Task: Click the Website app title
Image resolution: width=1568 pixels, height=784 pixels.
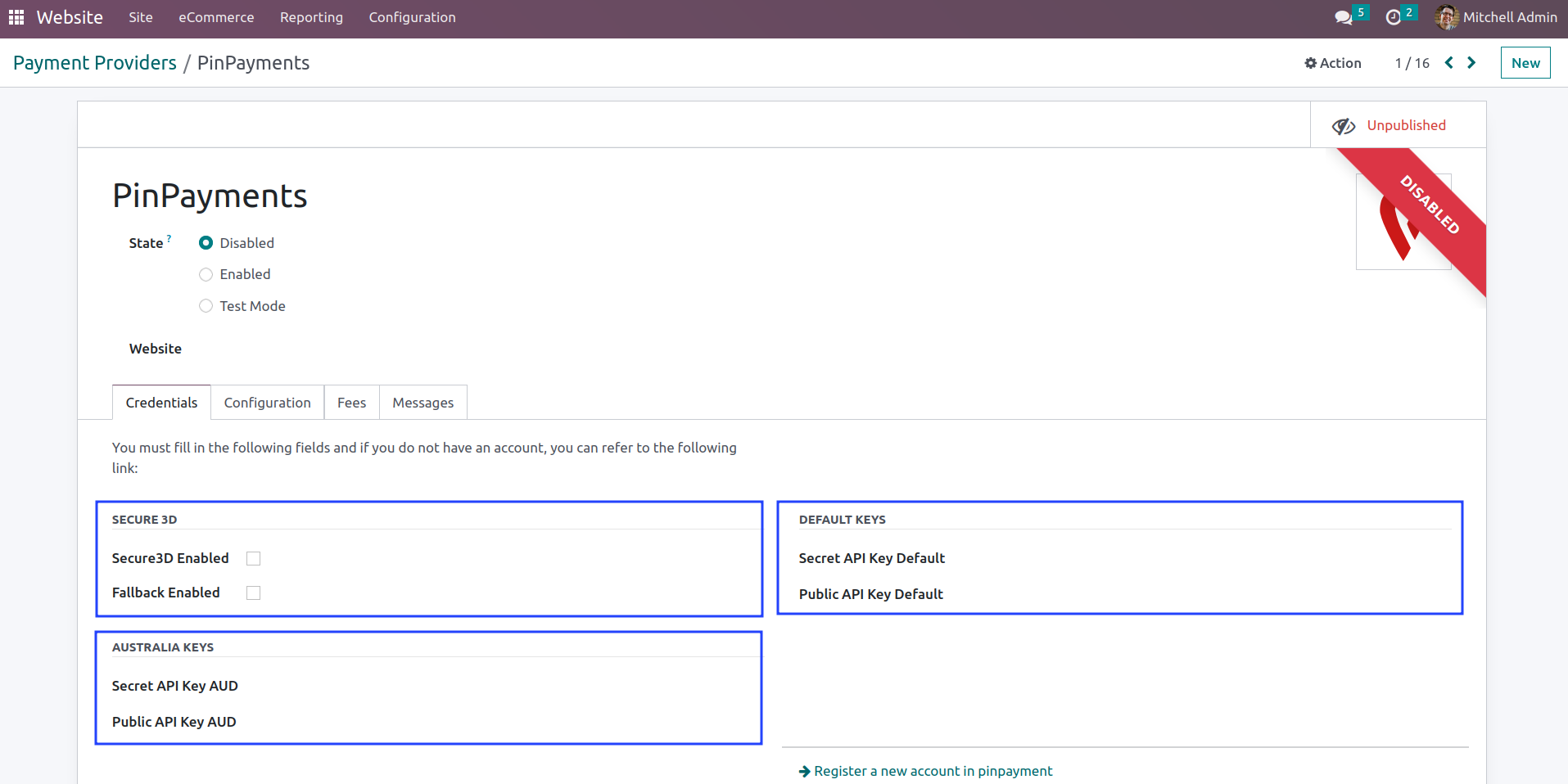Action: [x=70, y=17]
